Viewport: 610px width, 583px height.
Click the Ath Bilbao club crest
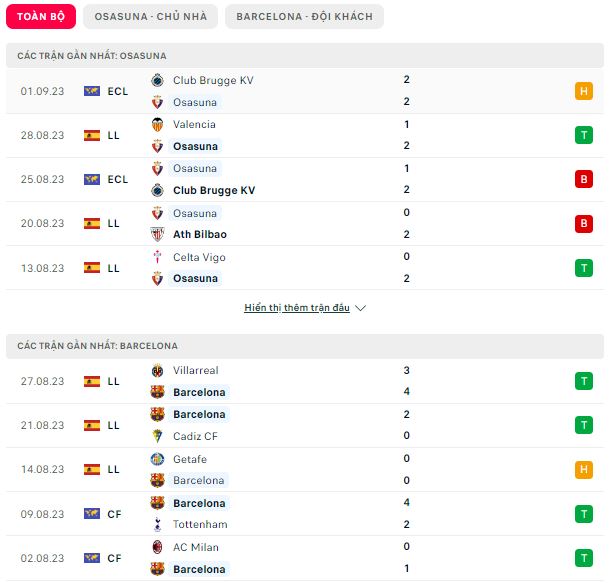157,234
